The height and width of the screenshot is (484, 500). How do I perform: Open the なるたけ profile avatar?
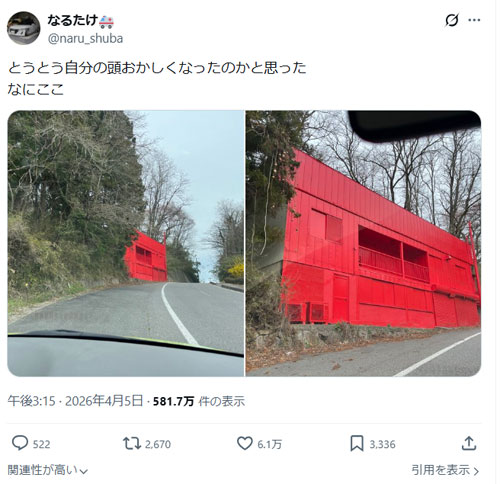(x=24, y=28)
